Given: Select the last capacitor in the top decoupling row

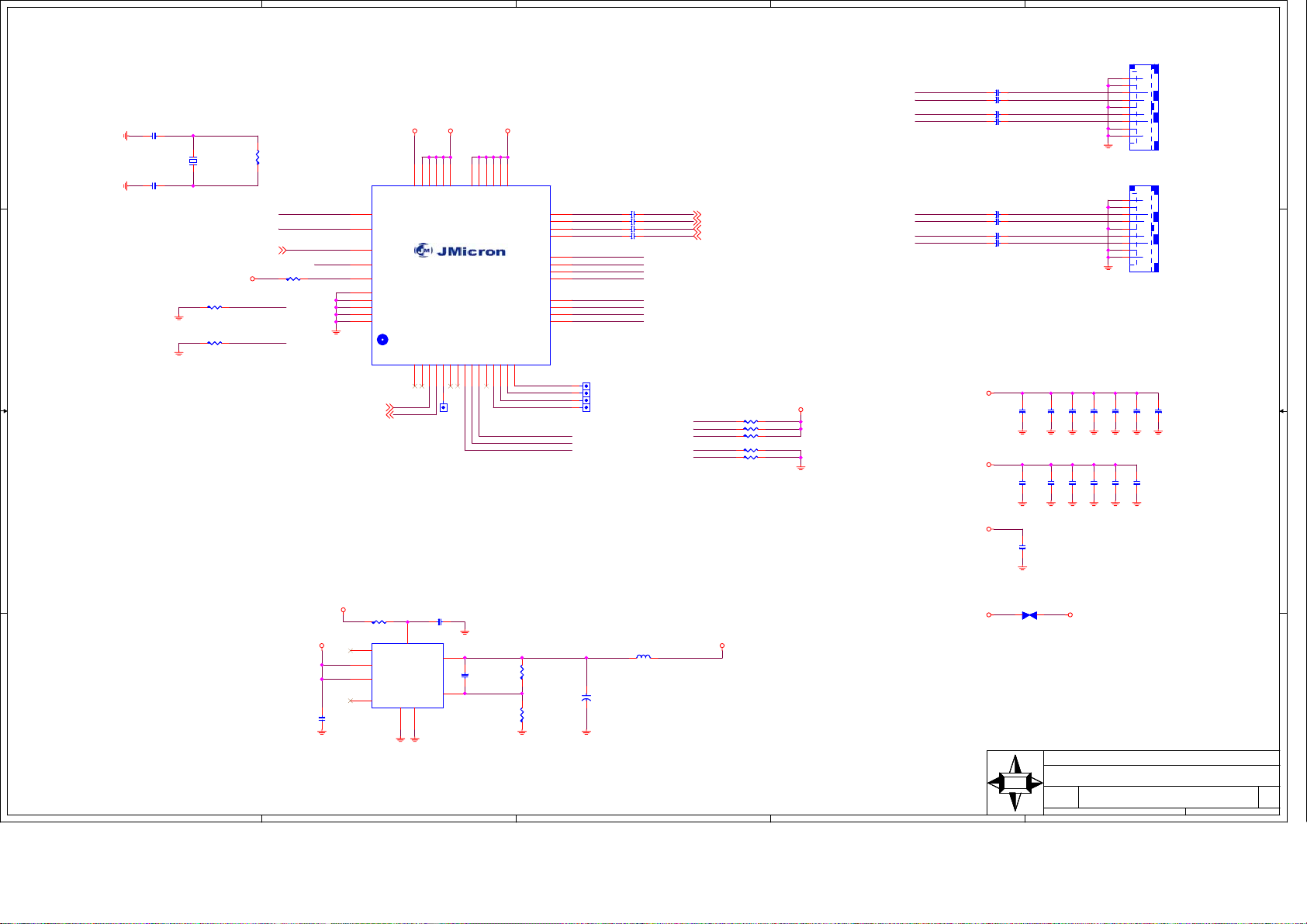Looking at the screenshot, I should pyautogui.click(x=1158, y=411).
